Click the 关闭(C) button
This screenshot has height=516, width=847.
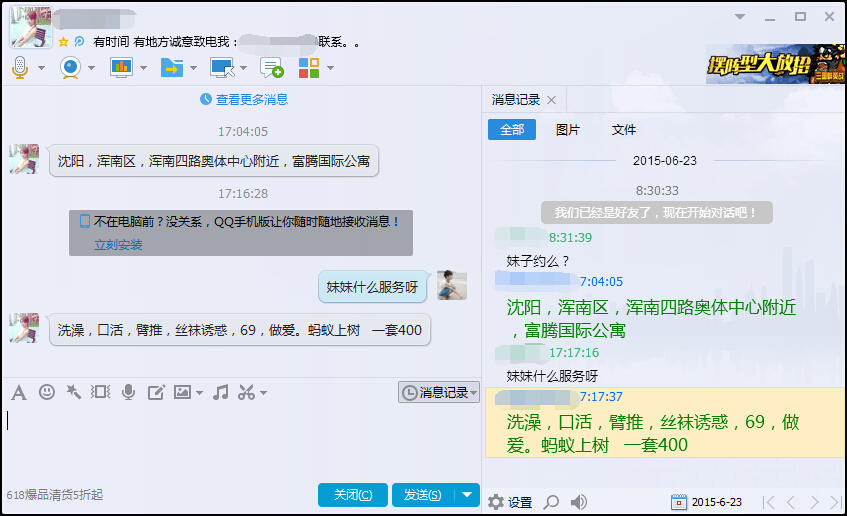[353, 495]
